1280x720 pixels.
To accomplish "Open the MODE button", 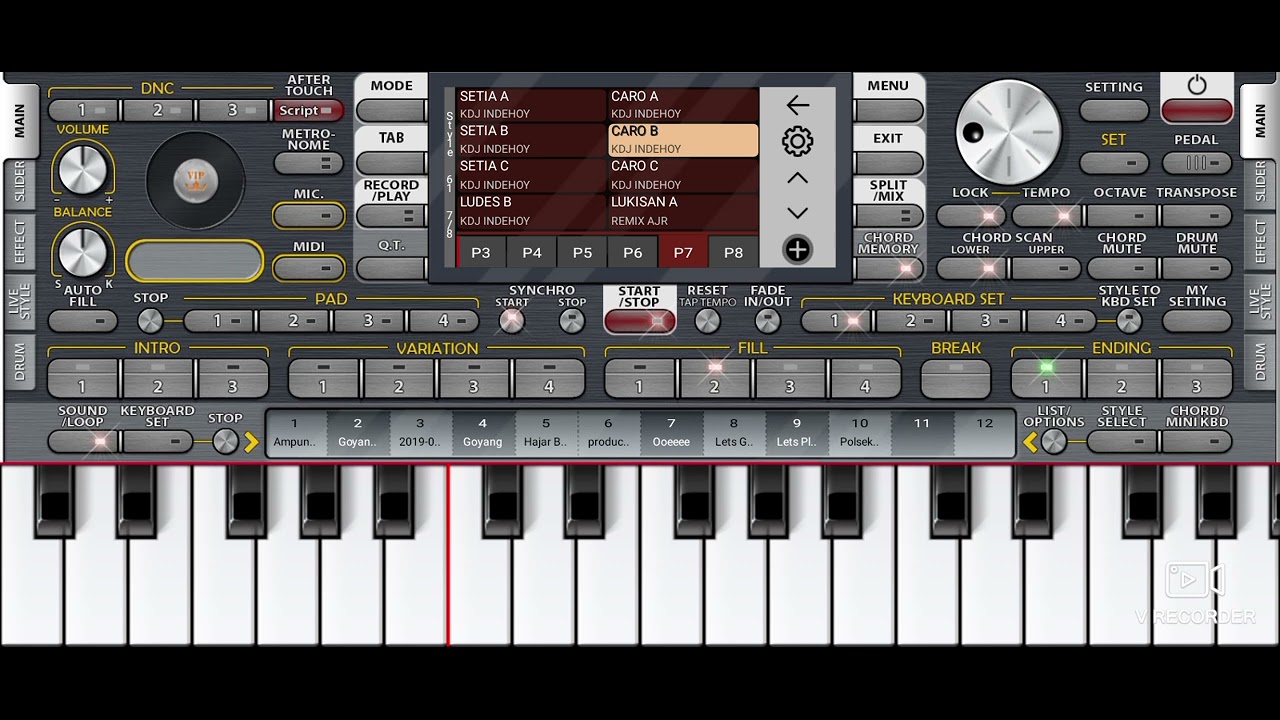I will tap(391, 111).
